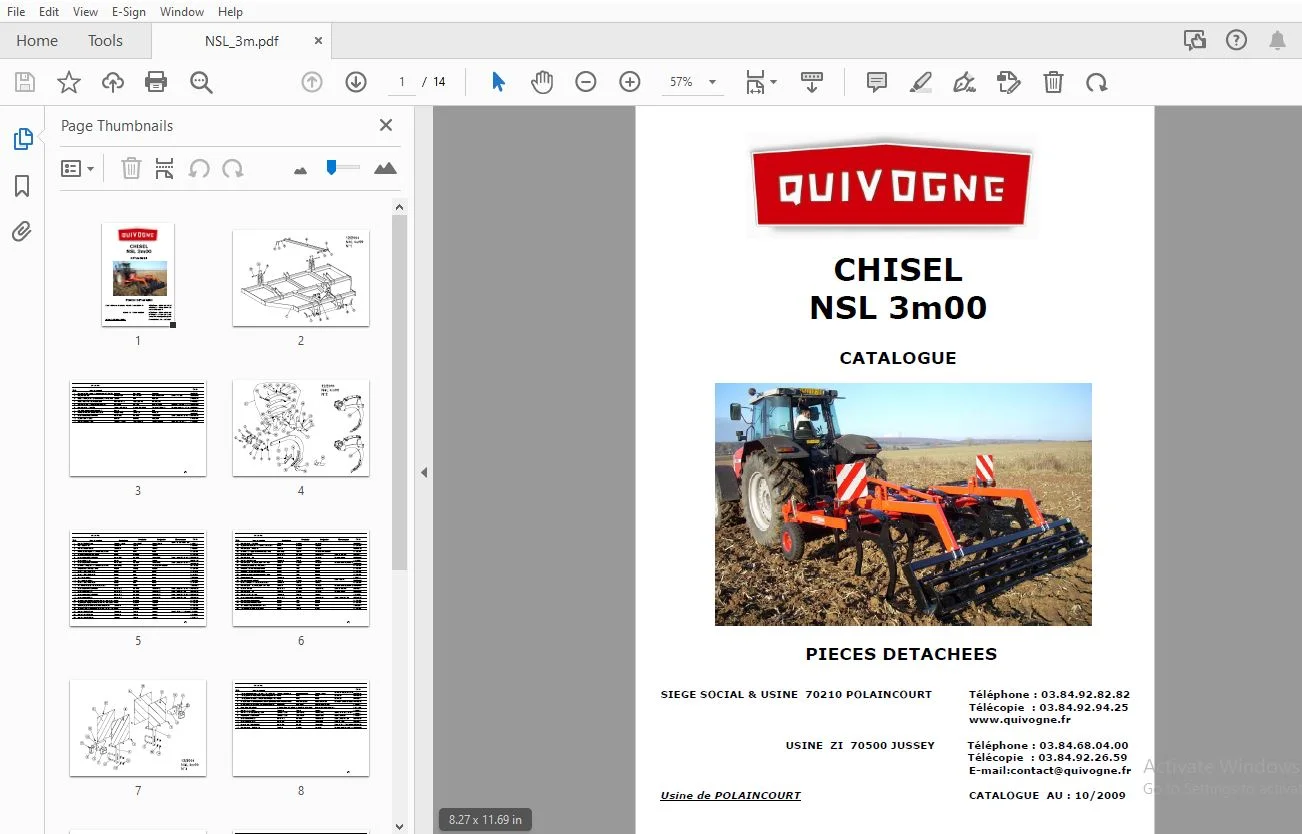Go to the next page arrow
The height and width of the screenshot is (834, 1302).
coord(356,82)
